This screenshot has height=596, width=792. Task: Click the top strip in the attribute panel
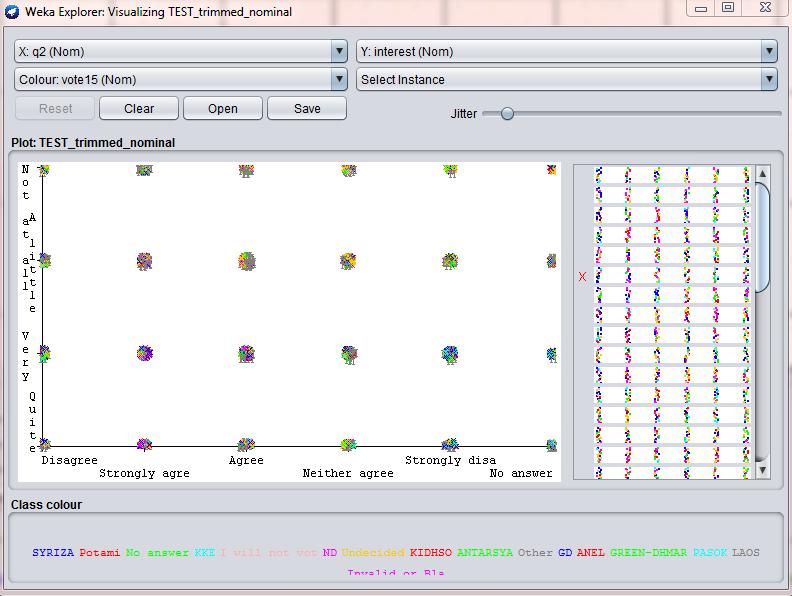coord(672,175)
